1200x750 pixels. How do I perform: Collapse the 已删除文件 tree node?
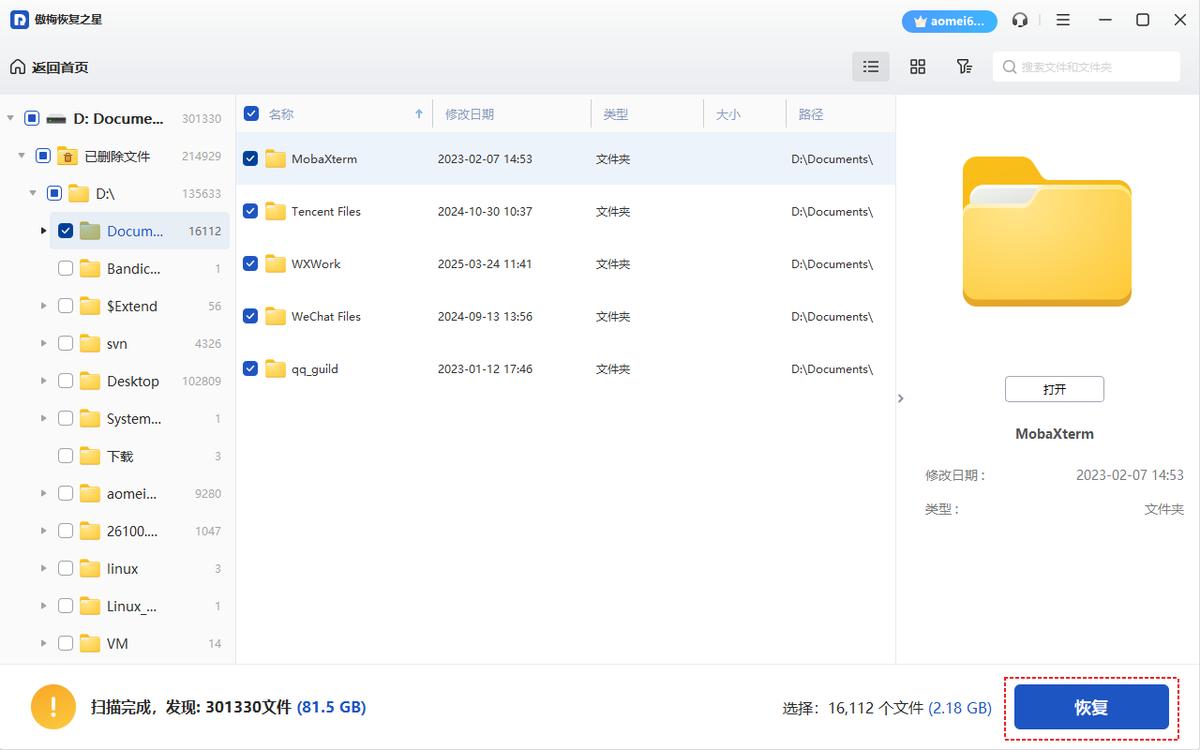pyautogui.click(x=21, y=156)
